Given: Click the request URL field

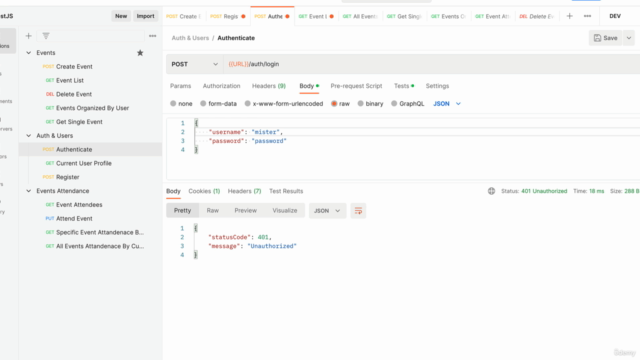Looking at the screenshot, I should pyautogui.click(x=431, y=64).
